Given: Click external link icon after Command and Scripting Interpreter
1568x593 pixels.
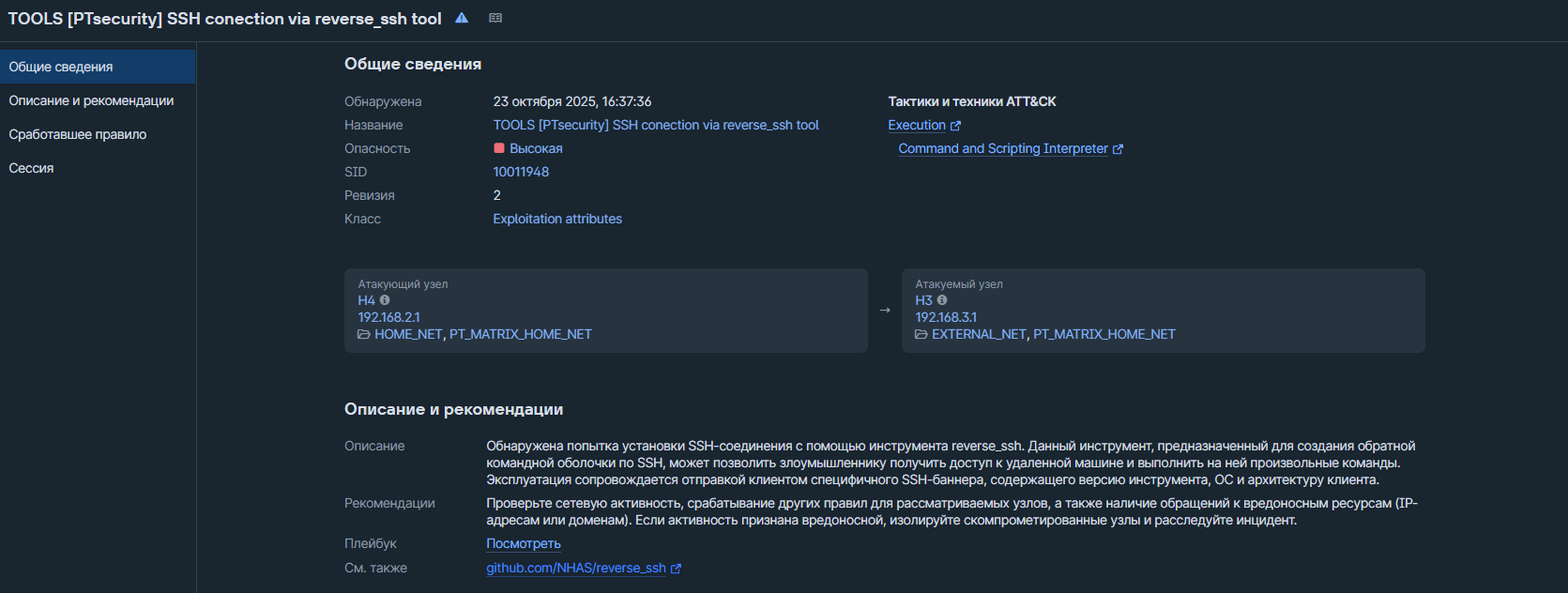Looking at the screenshot, I should coord(1118,149).
